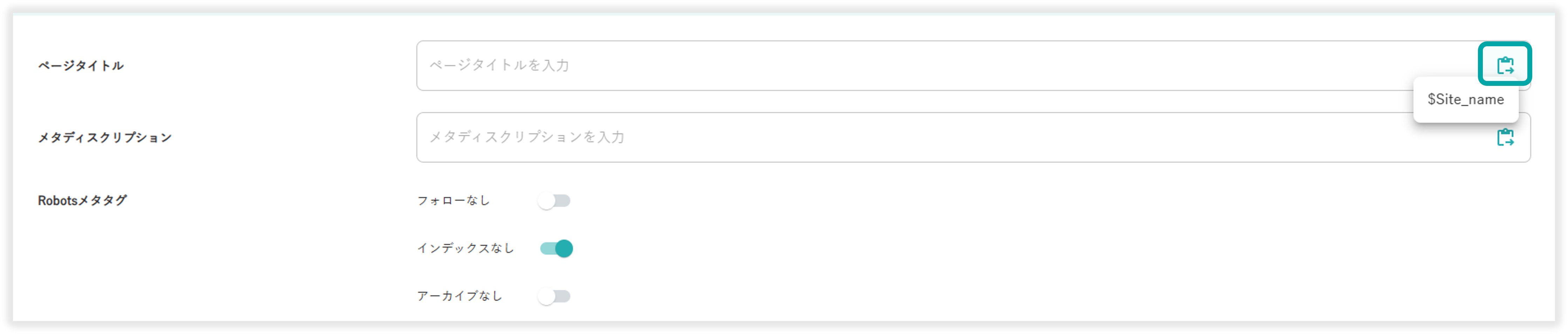1568x334 pixels.
Task: Enable the アーカイブなし toggle
Action: coord(554,296)
